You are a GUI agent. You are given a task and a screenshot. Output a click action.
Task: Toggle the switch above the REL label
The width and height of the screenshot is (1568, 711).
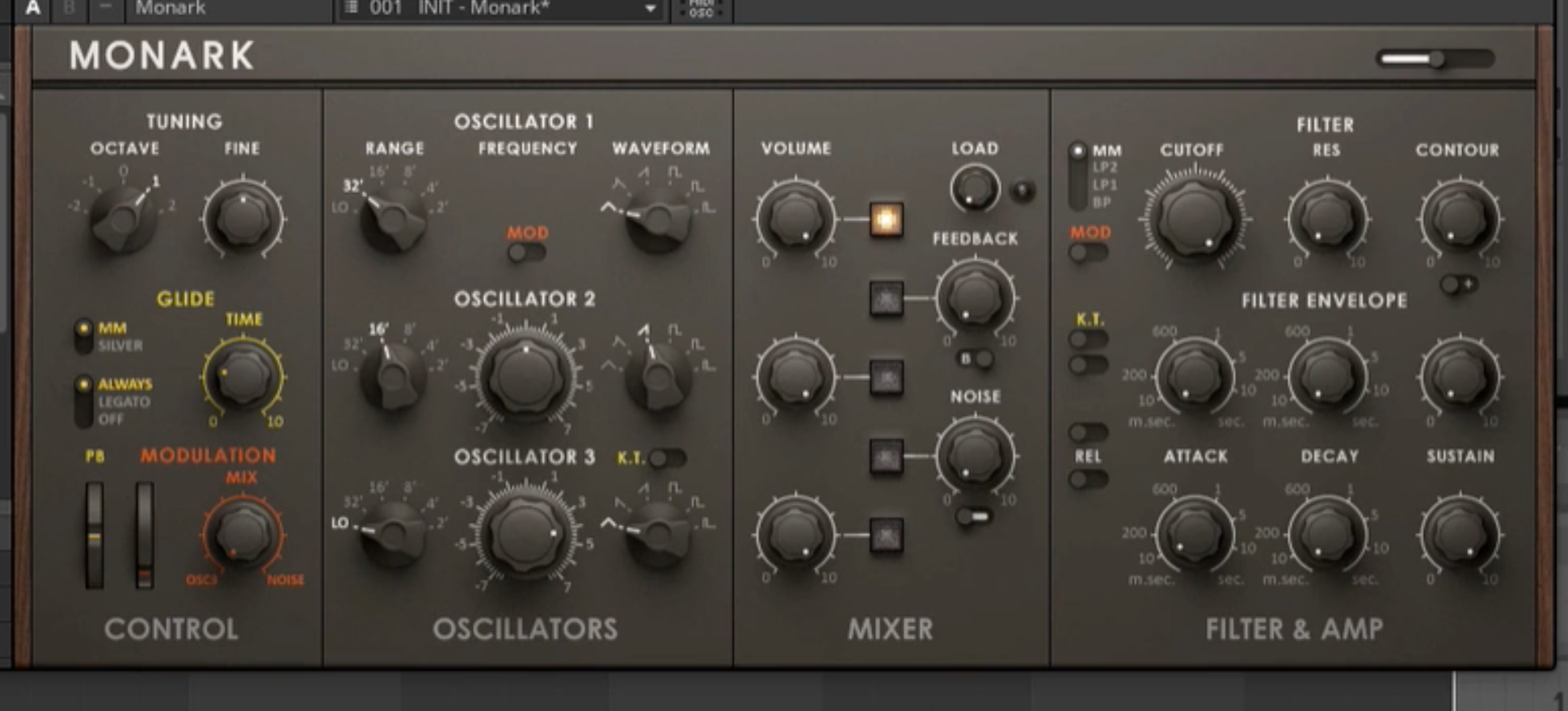click(1088, 431)
